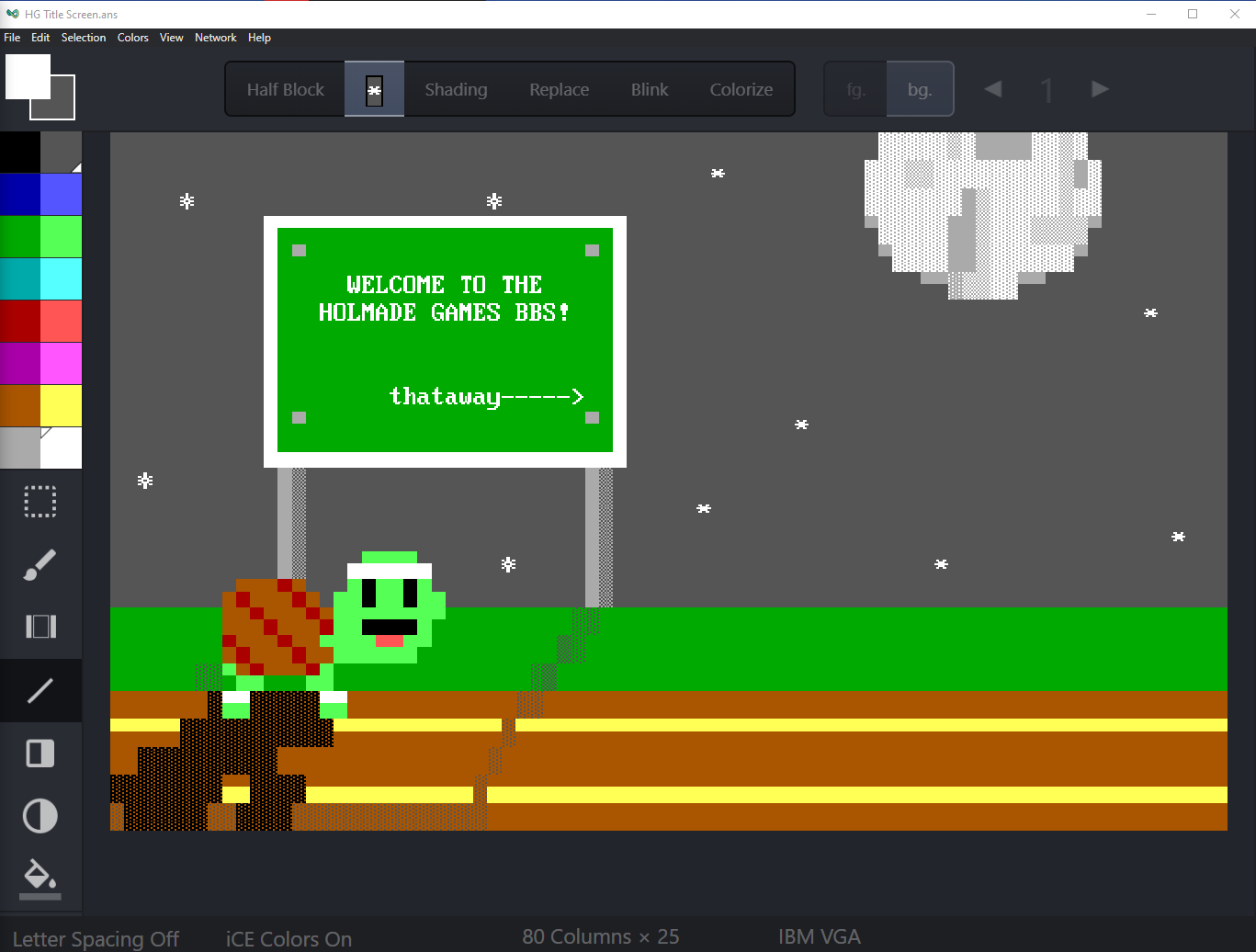Choose the Fill bucket tool
Image resolution: width=1256 pixels, height=952 pixels.
coord(40,878)
